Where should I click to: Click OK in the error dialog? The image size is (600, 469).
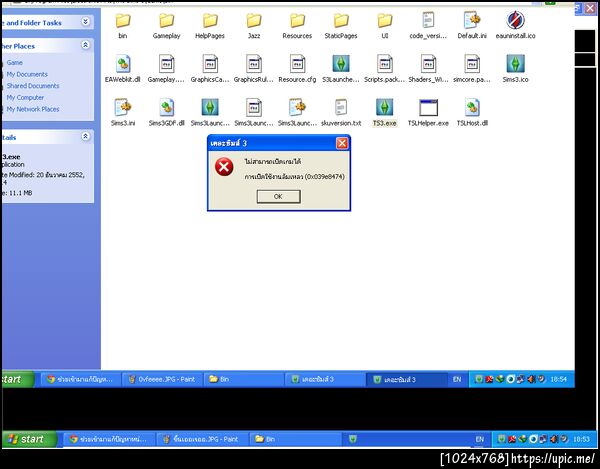pyautogui.click(x=278, y=197)
